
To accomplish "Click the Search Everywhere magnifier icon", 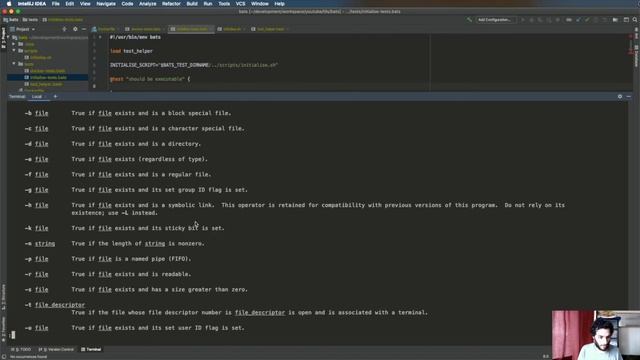I will 635,20.
